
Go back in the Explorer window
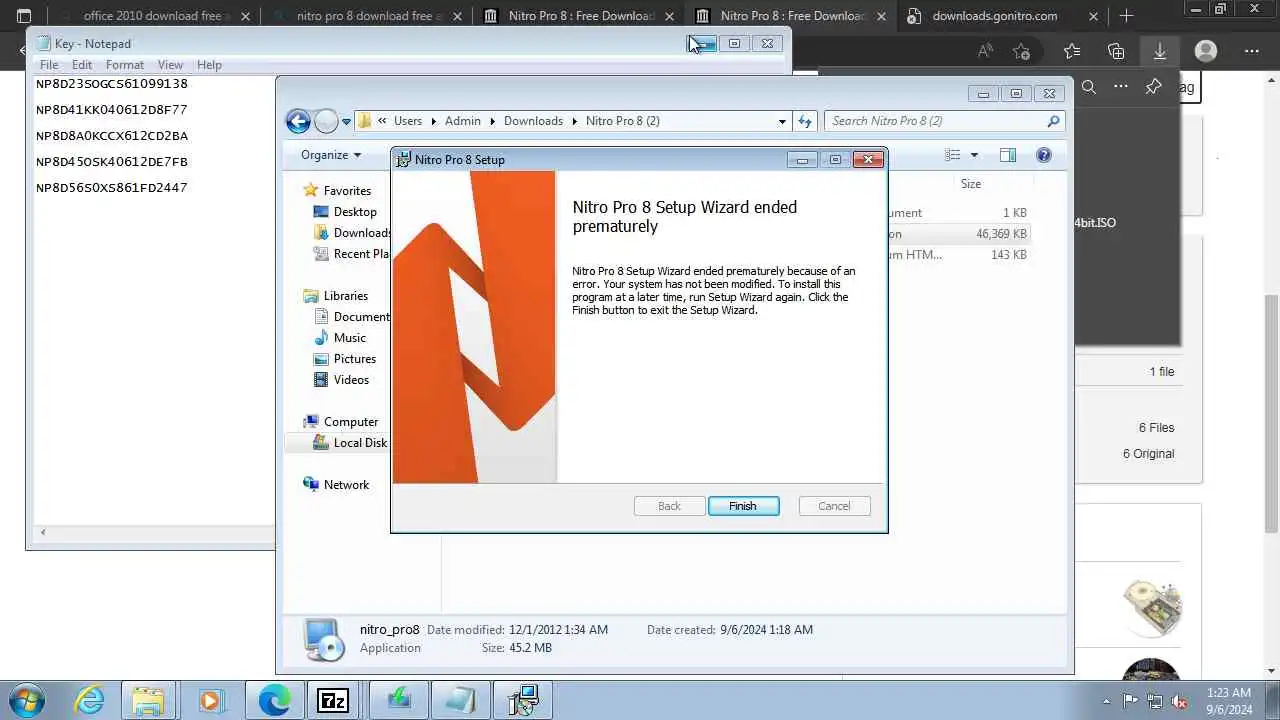click(298, 121)
